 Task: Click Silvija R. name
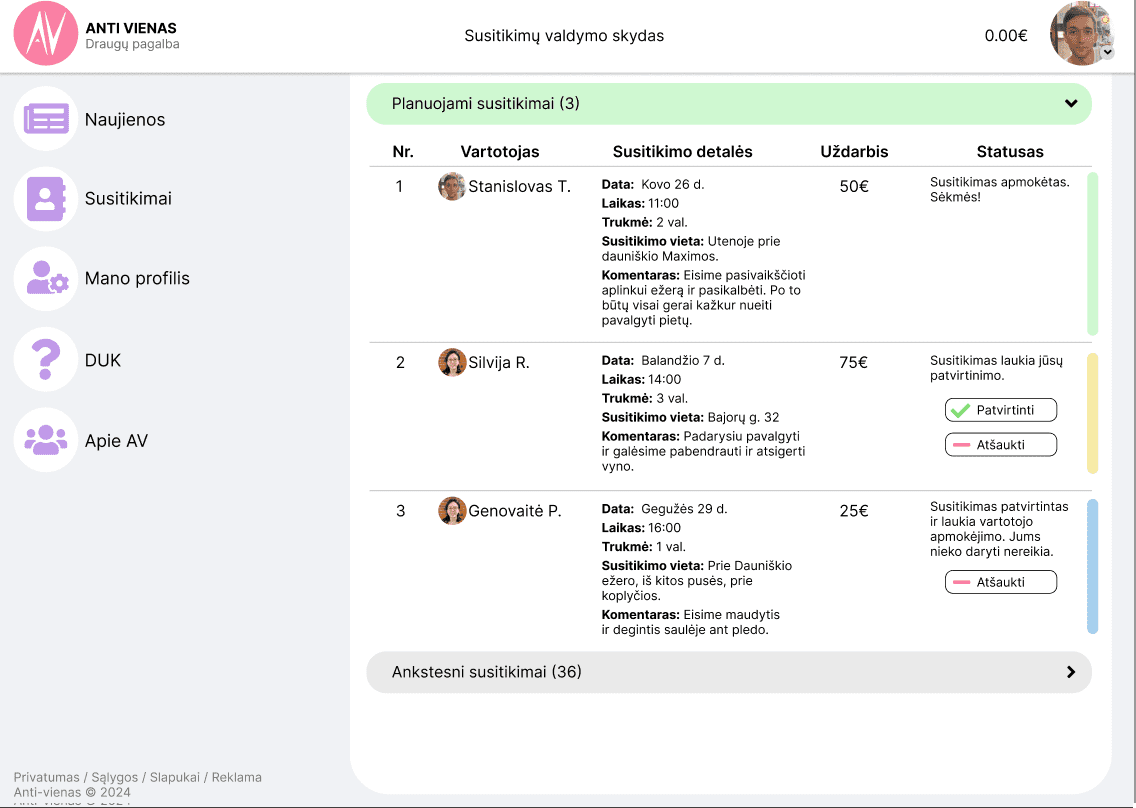click(x=498, y=362)
